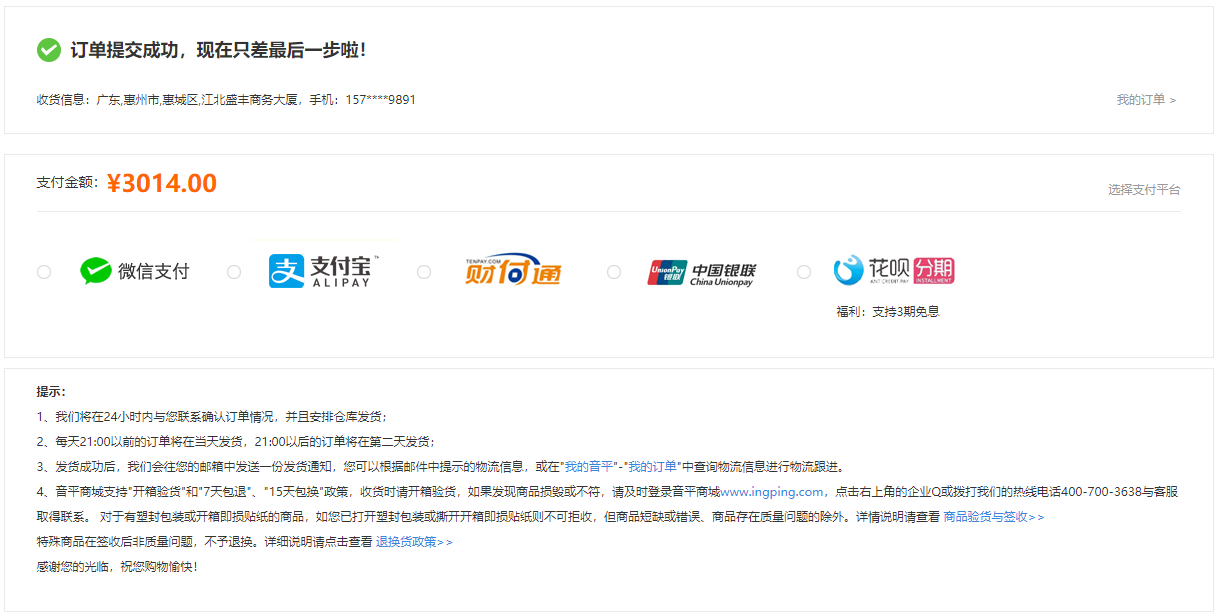Click the 支付金额： label

tap(68, 183)
